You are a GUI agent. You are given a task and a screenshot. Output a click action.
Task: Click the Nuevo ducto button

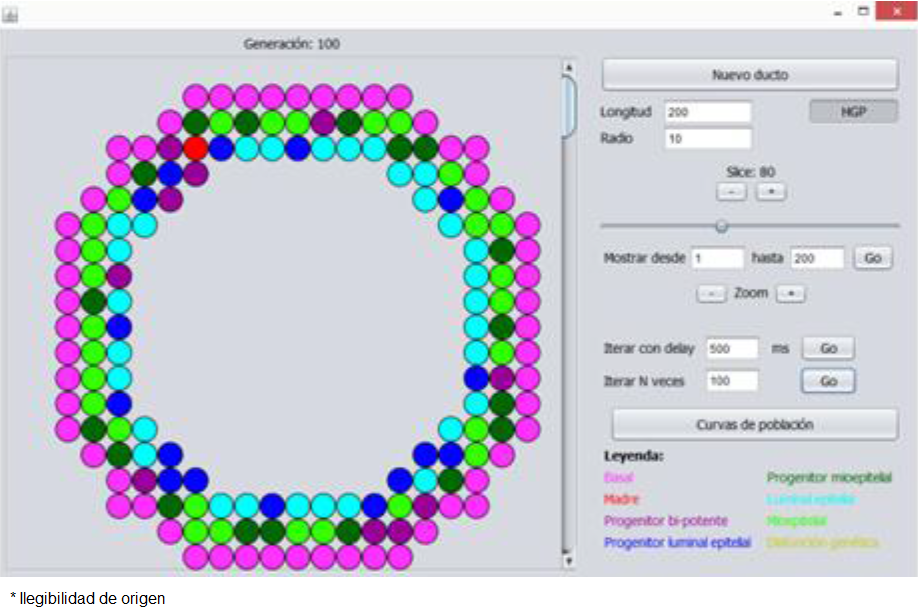coord(749,75)
